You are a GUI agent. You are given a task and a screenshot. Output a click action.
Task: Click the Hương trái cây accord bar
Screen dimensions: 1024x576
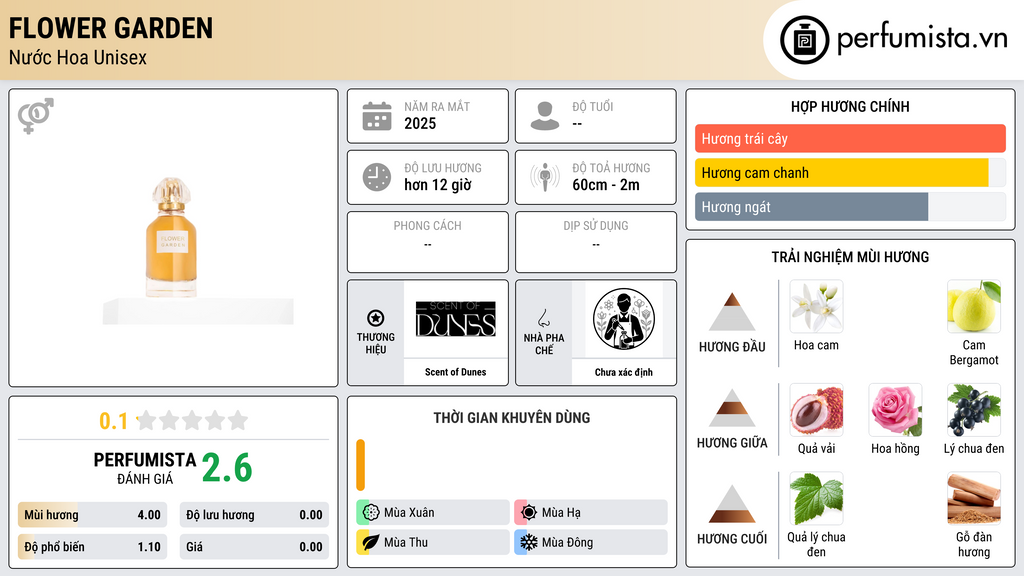coord(850,138)
